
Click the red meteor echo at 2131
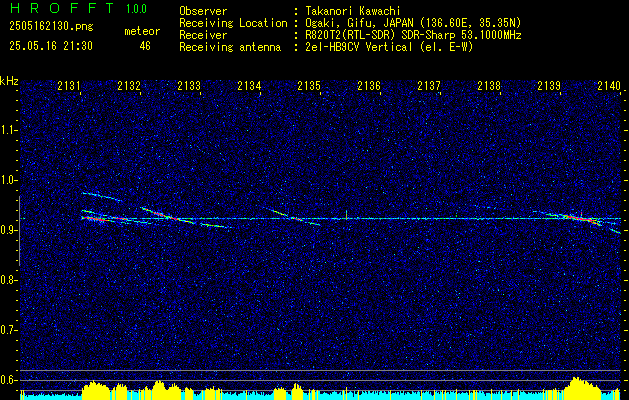tap(94, 219)
